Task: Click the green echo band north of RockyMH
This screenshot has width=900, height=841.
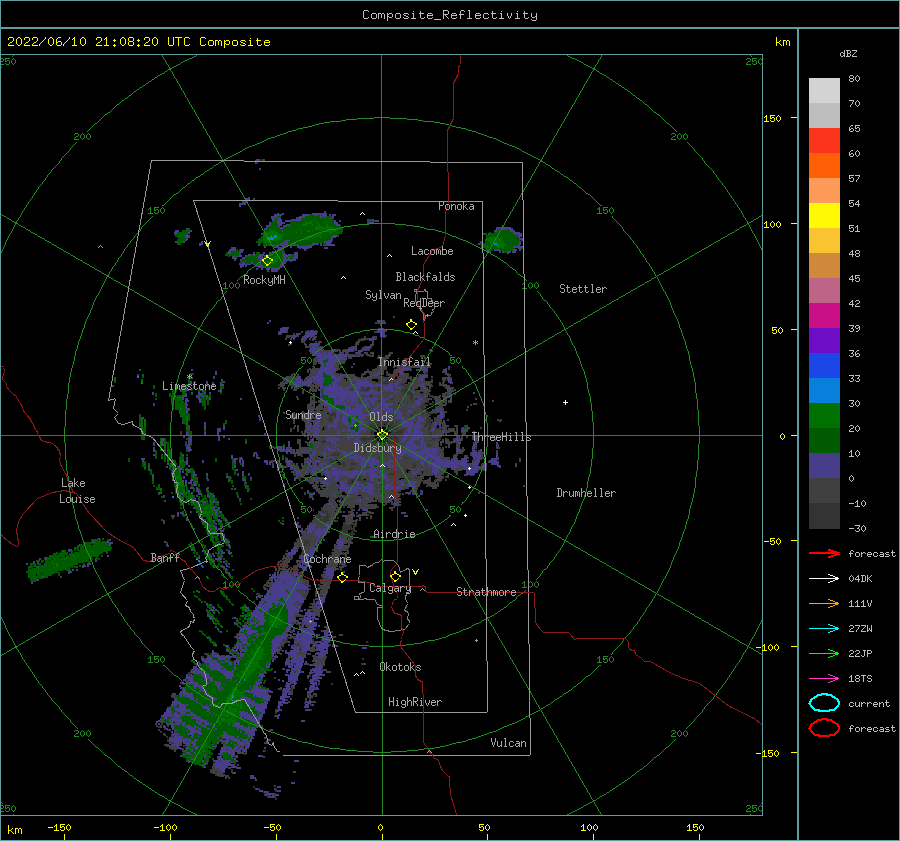Action: tap(301, 230)
